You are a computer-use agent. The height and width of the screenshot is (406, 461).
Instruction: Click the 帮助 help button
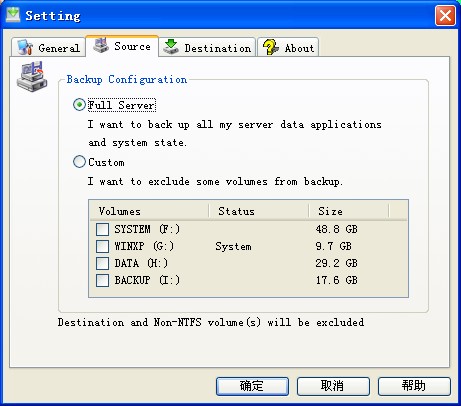click(414, 386)
